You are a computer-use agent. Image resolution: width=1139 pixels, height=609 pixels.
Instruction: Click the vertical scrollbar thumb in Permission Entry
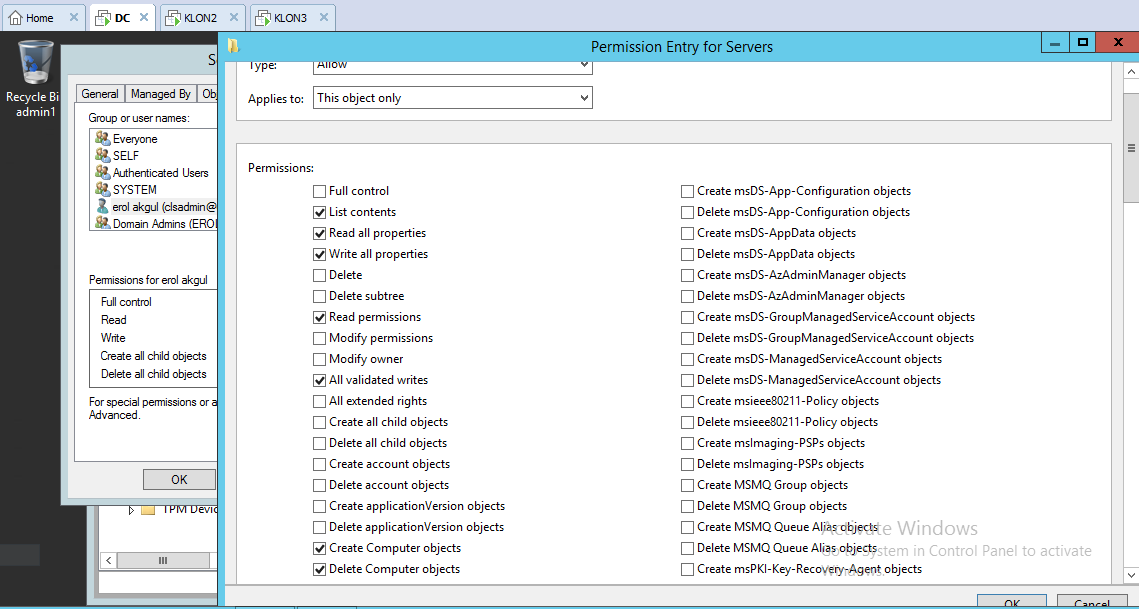pyautogui.click(x=1131, y=148)
